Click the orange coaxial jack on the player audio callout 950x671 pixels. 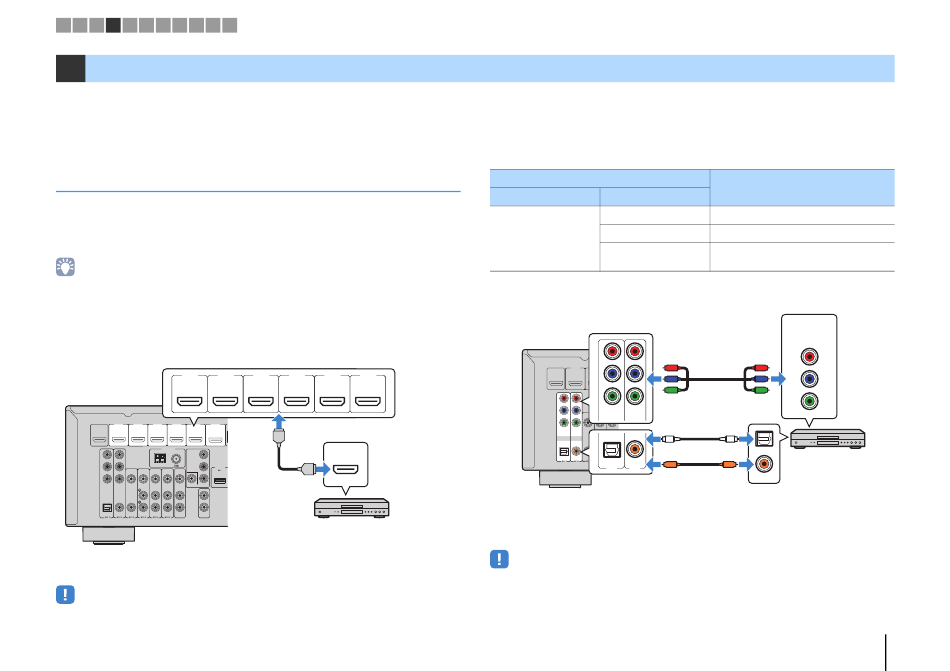click(764, 464)
